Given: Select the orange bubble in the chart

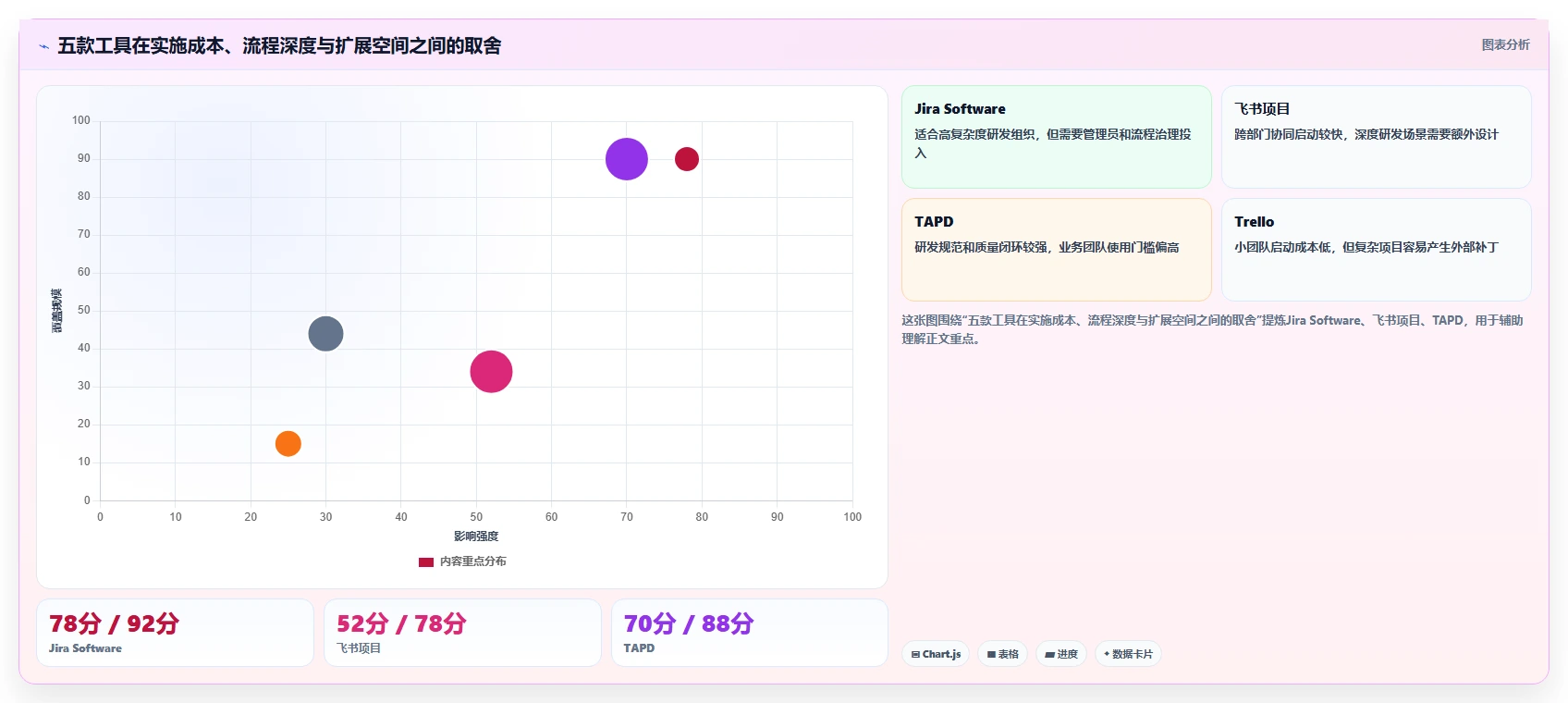Looking at the screenshot, I should (x=288, y=444).
